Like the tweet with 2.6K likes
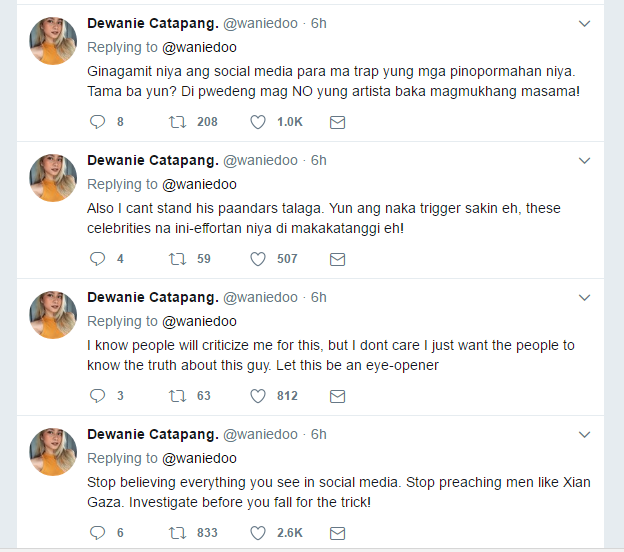Viewport: 624px width, 552px height. [x=258, y=532]
